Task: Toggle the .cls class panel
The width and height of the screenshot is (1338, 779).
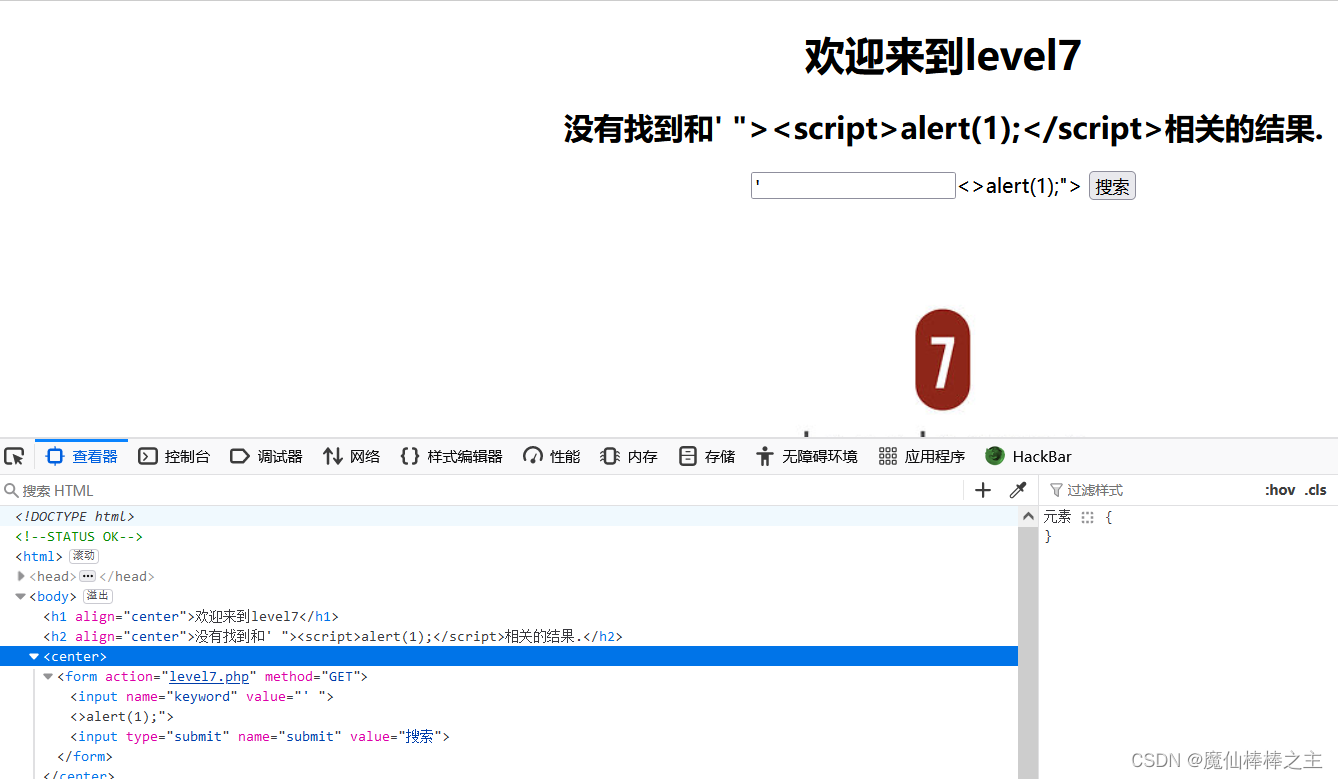Action: tap(1316, 490)
